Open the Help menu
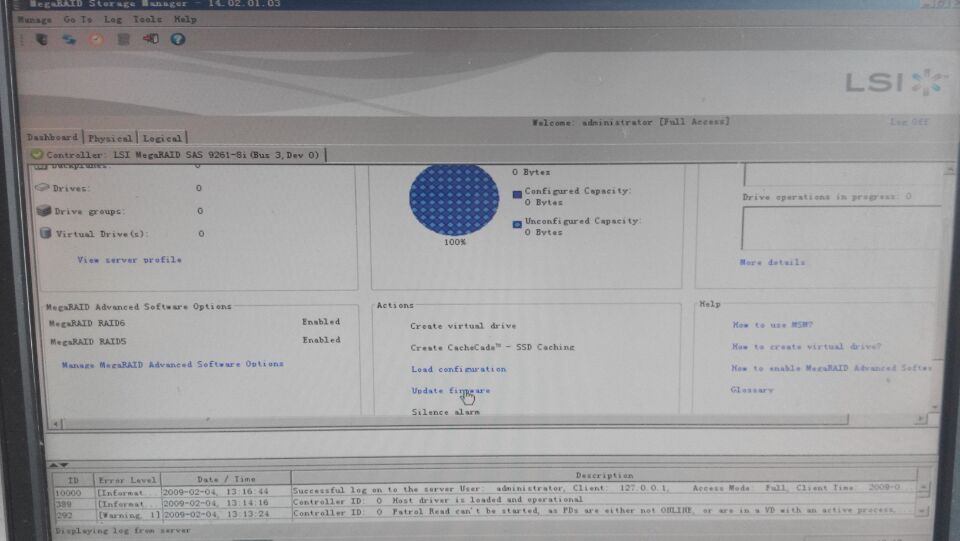The height and width of the screenshot is (541, 960). pos(185,19)
